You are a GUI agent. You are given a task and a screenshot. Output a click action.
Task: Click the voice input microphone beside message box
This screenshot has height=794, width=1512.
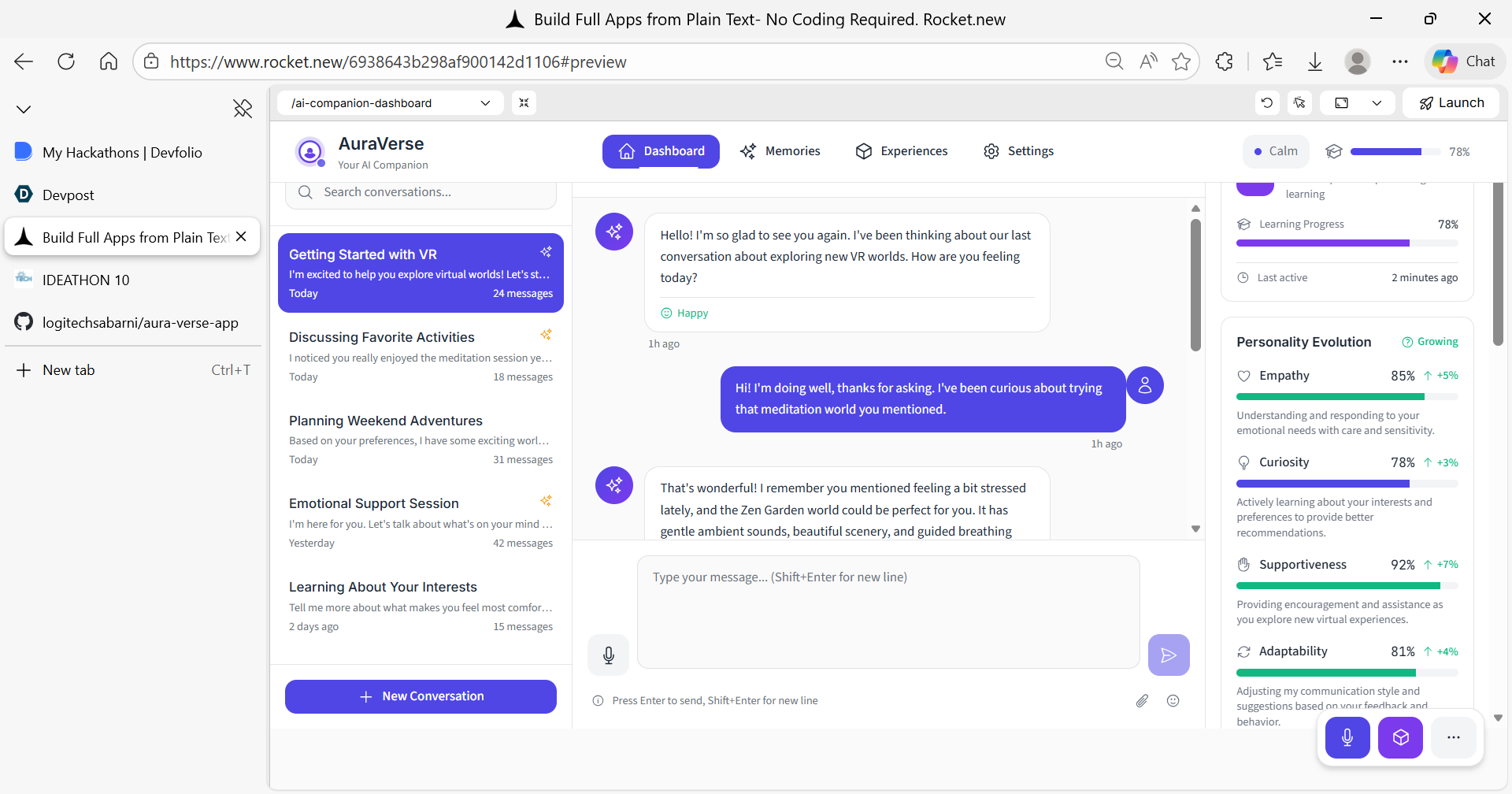tap(608, 655)
